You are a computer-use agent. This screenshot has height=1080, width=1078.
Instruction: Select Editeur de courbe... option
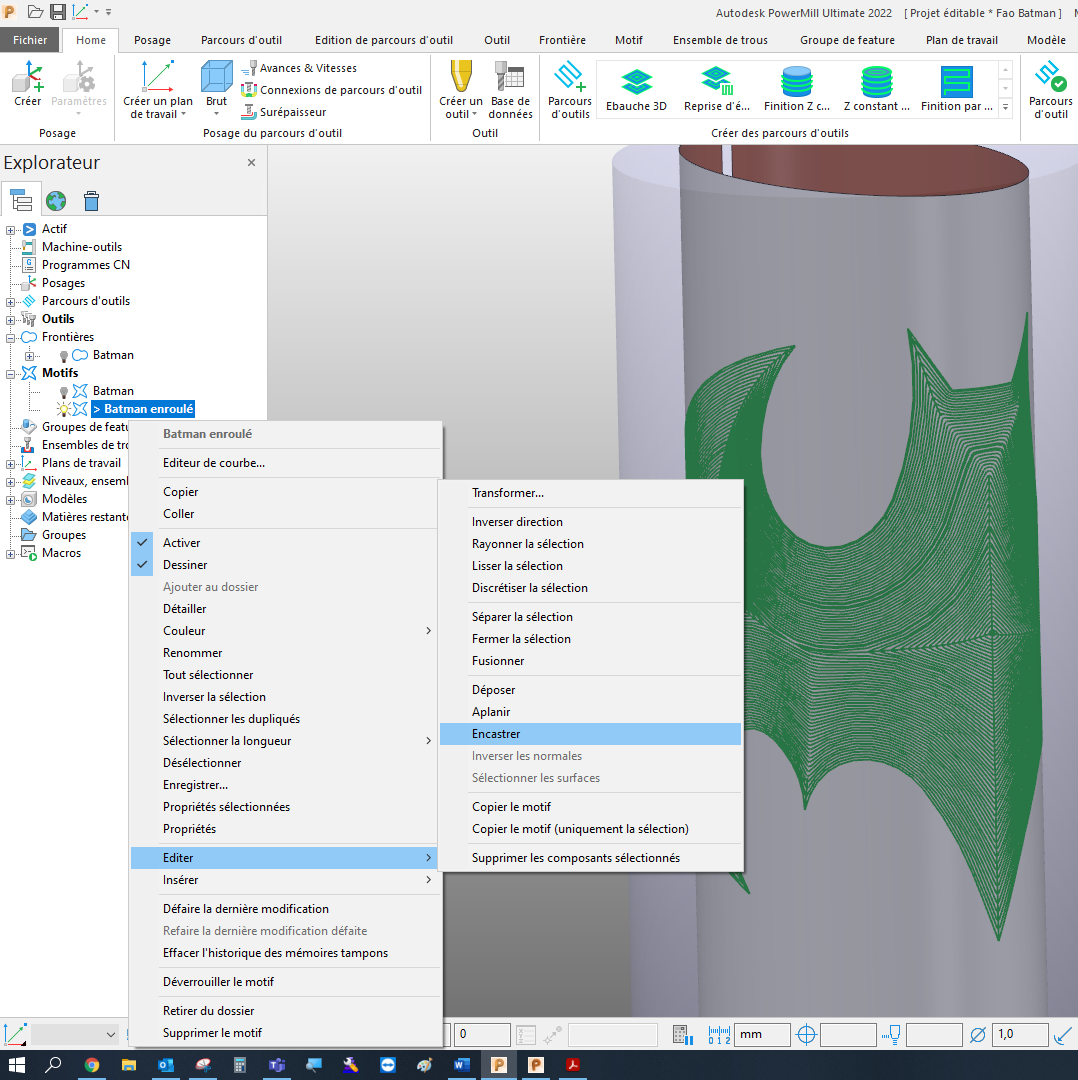pos(214,463)
